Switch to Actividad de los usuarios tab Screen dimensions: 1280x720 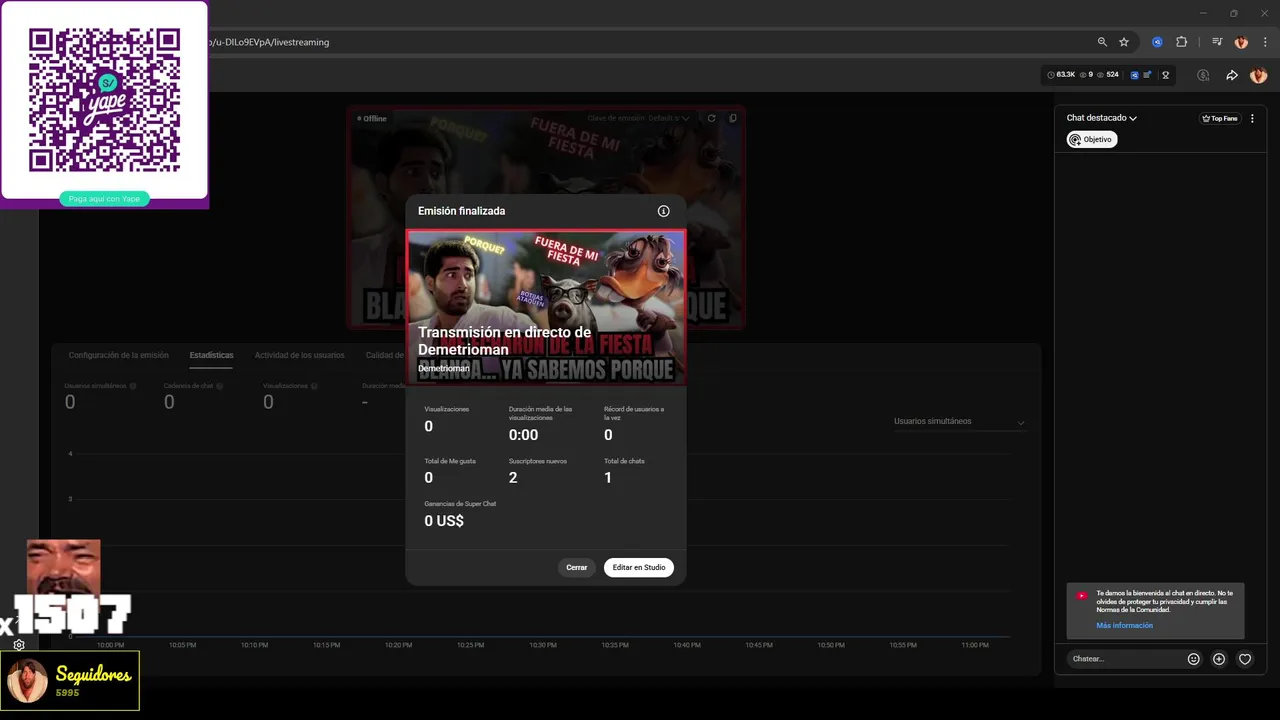coord(299,355)
